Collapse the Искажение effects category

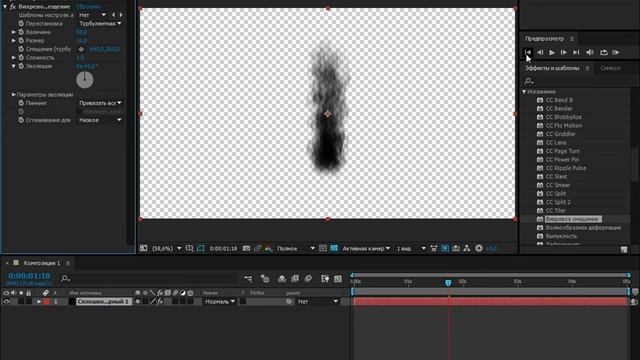click(524, 92)
